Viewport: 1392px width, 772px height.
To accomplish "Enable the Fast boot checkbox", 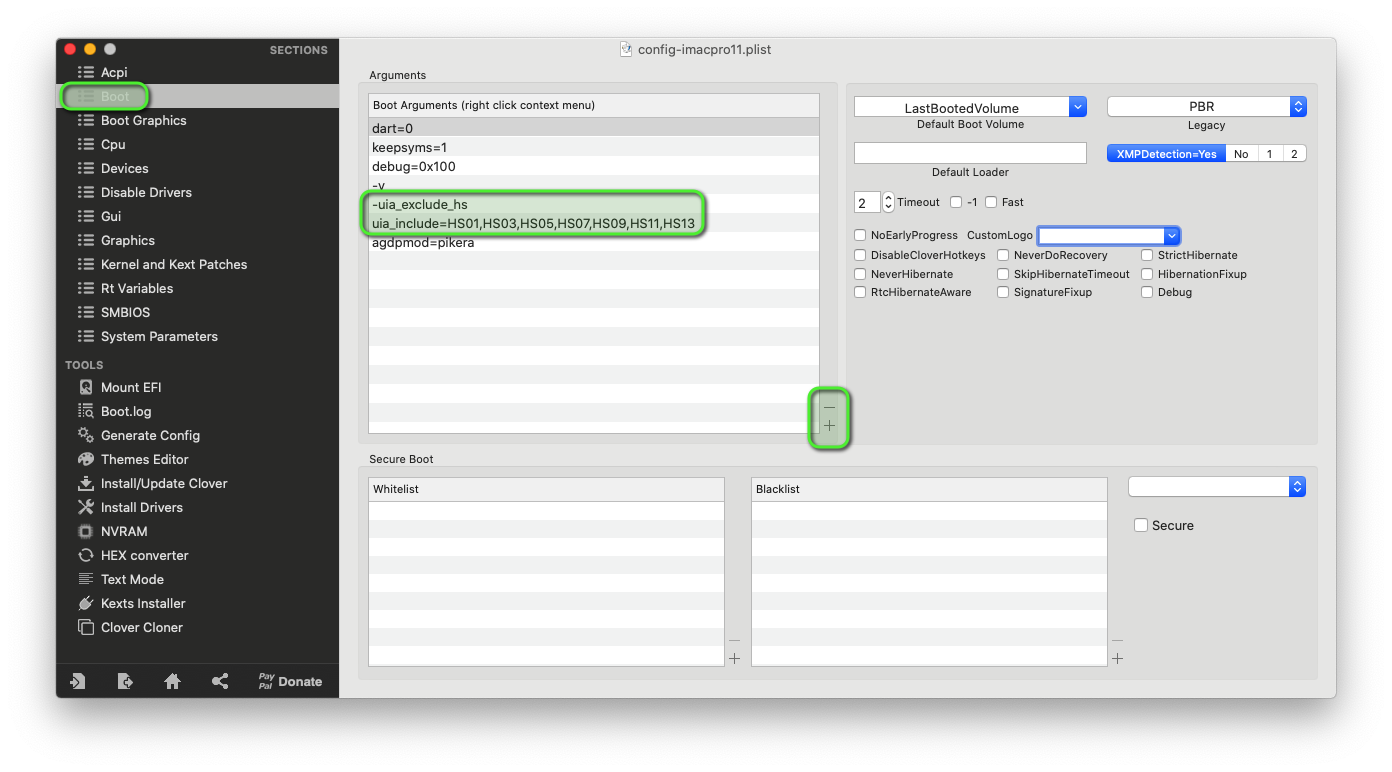I will pyautogui.click(x=991, y=202).
